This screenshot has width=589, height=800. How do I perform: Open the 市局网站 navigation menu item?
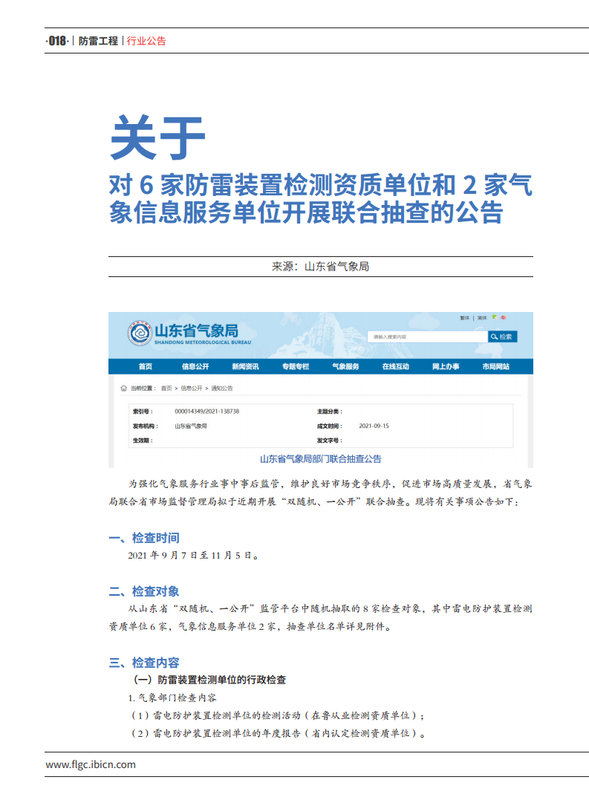pos(496,366)
